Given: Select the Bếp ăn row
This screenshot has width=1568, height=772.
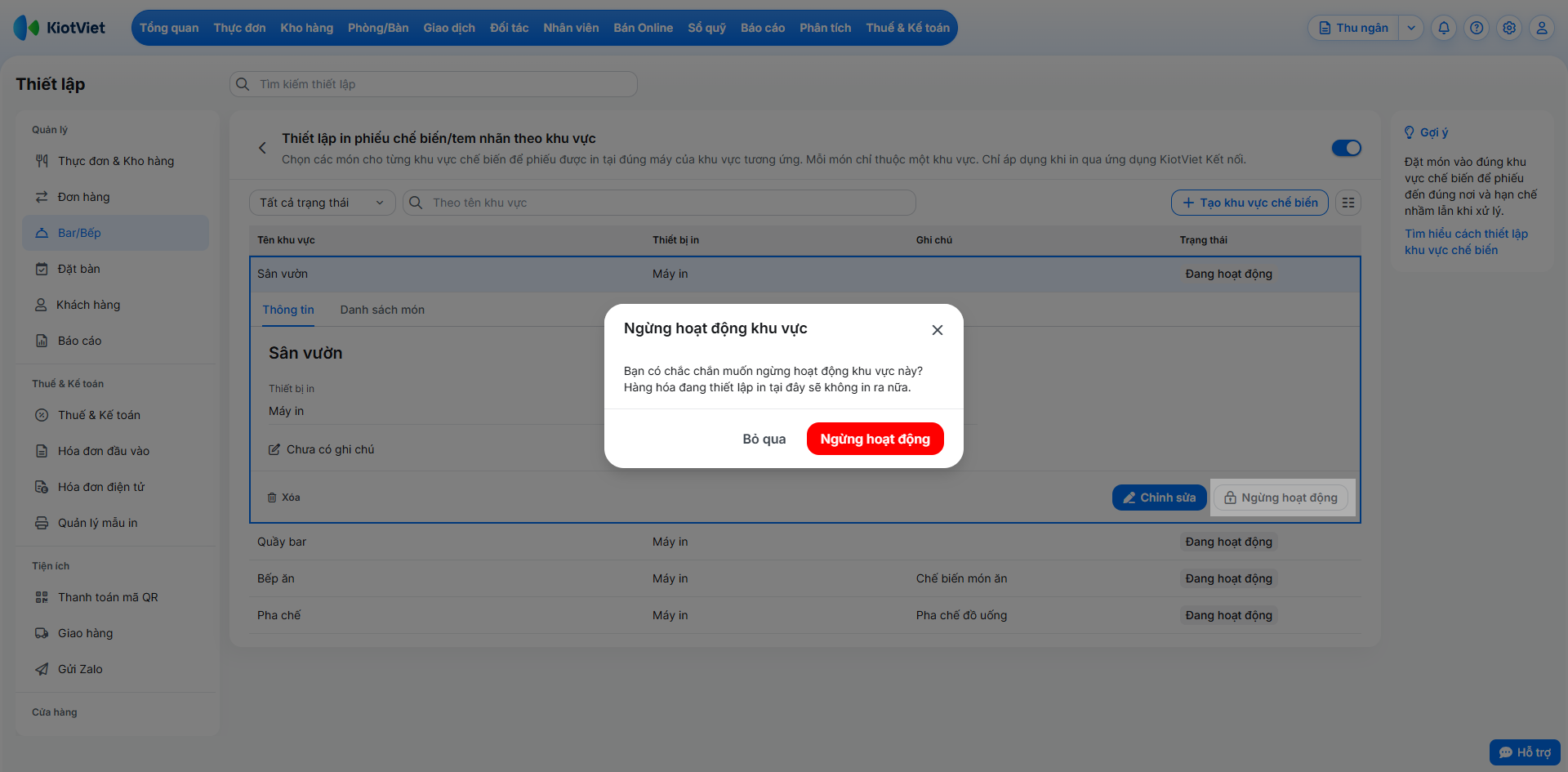Looking at the screenshot, I should pos(804,578).
